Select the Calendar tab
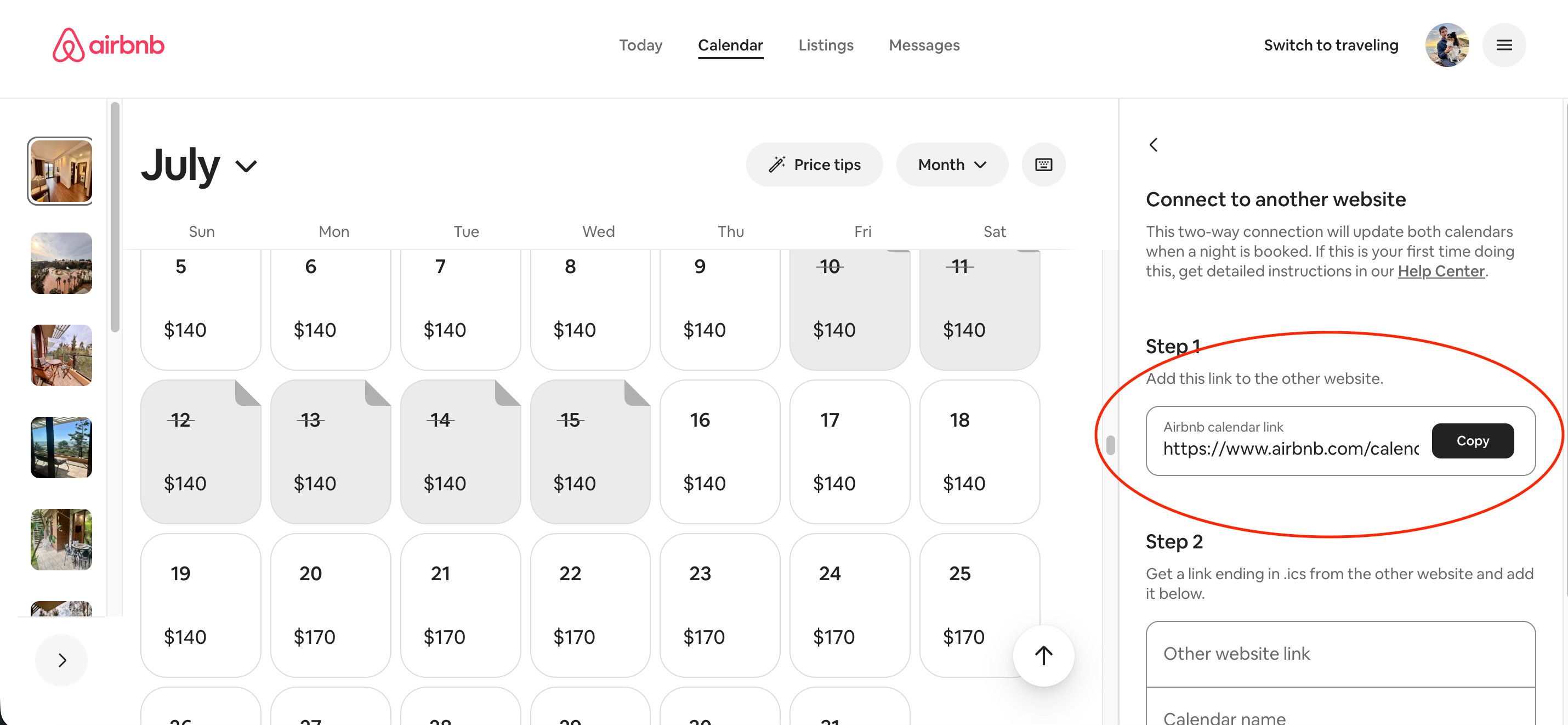Viewport: 1568px width, 725px height. pyautogui.click(x=730, y=45)
